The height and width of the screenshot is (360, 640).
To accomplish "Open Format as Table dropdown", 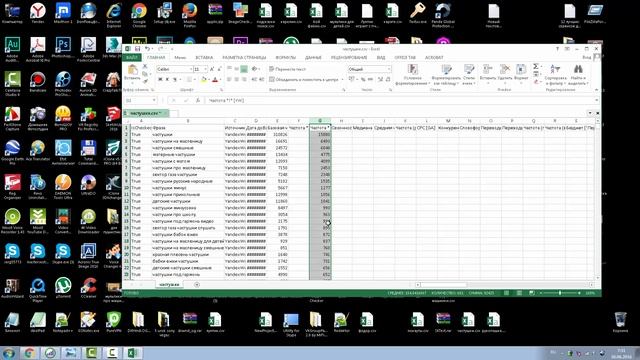I will (446, 74).
